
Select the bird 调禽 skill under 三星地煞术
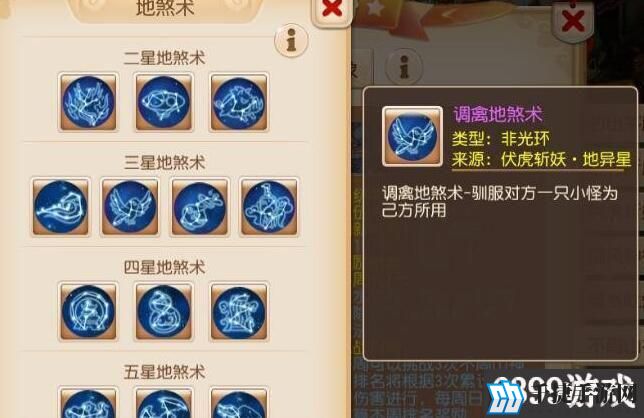pyautogui.click(x=130, y=207)
